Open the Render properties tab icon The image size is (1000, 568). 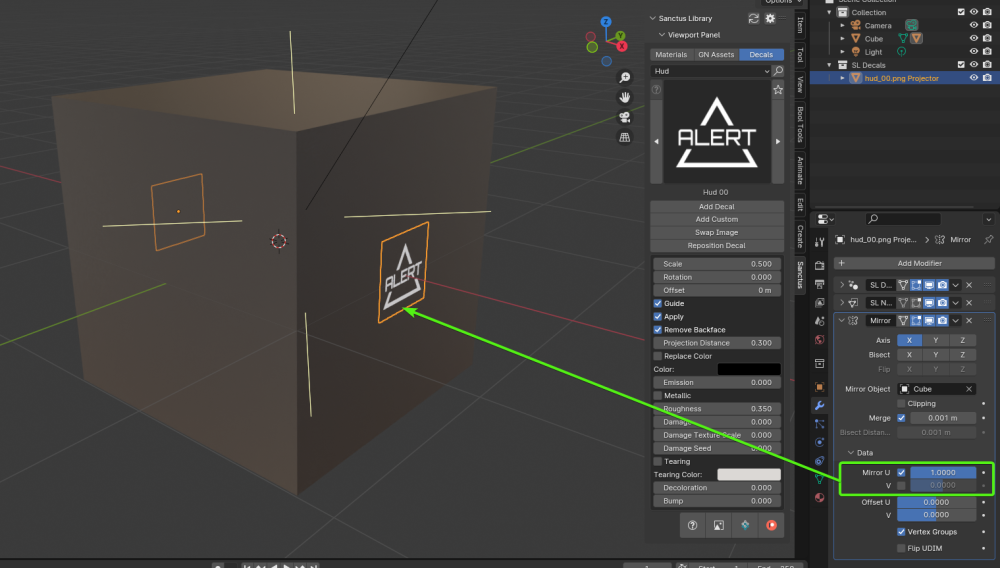(x=820, y=265)
